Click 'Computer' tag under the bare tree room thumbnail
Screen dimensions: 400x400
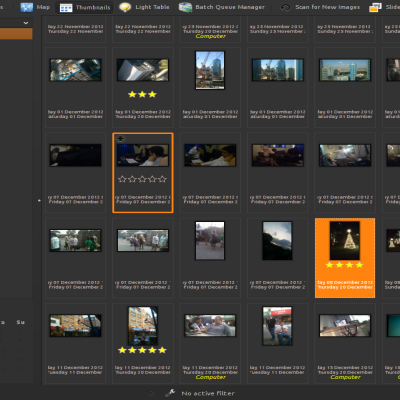click(x=345, y=377)
